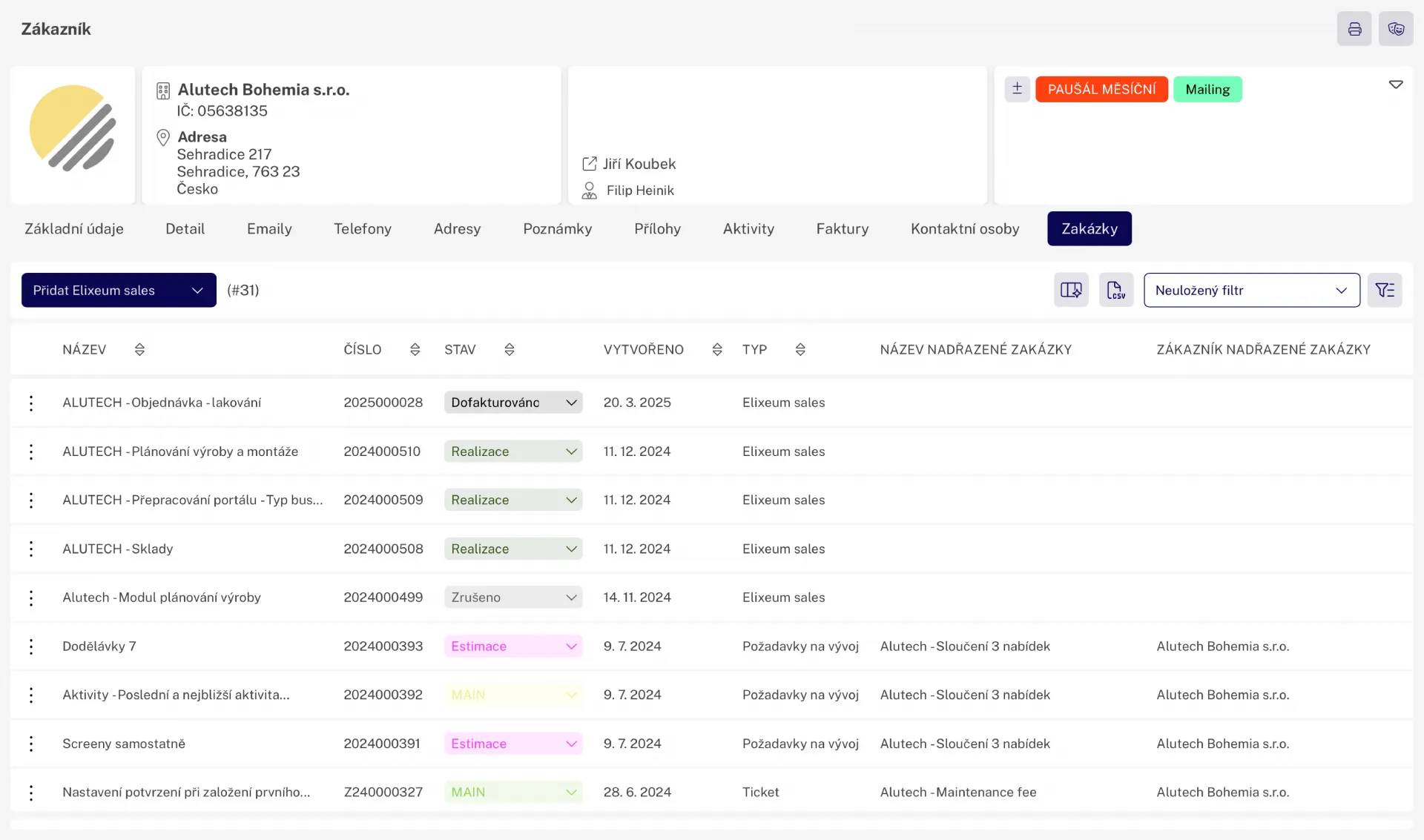The width and height of the screenshot is (1424, 840).
Task: Export the list to CSV
Action: [x=1115, y=290]
